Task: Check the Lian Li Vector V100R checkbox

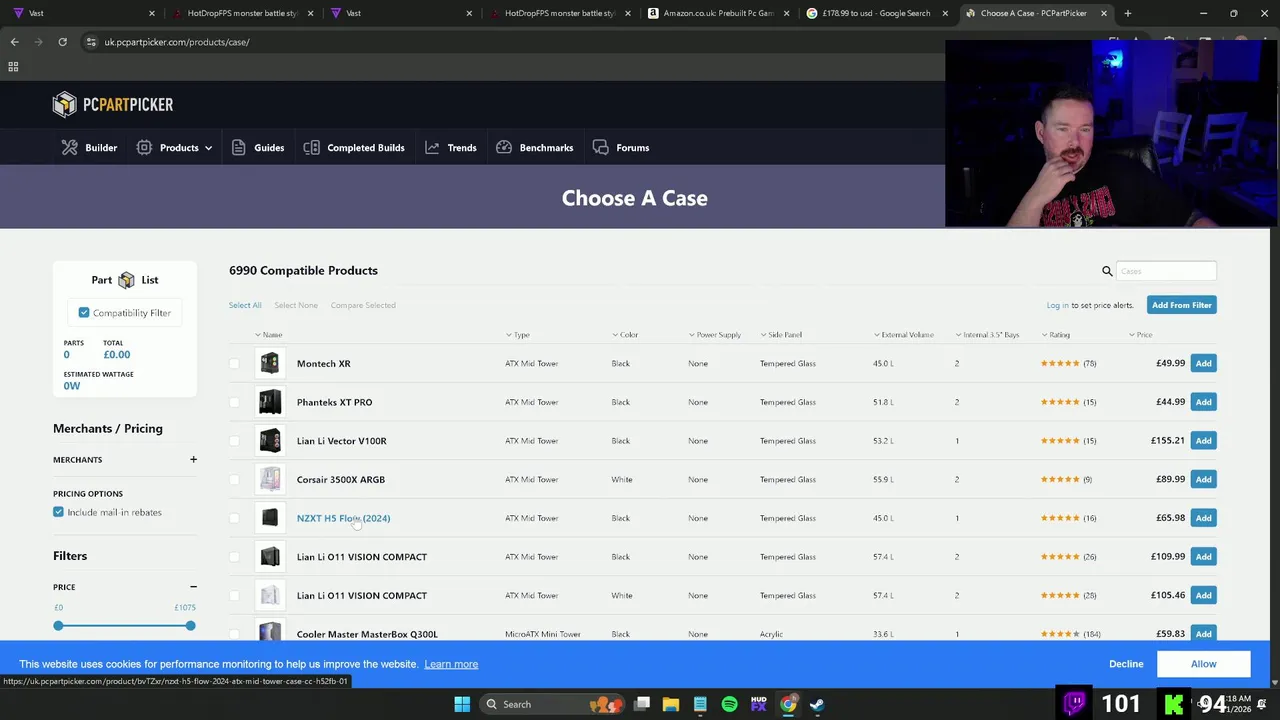Action: coord(234,441)
